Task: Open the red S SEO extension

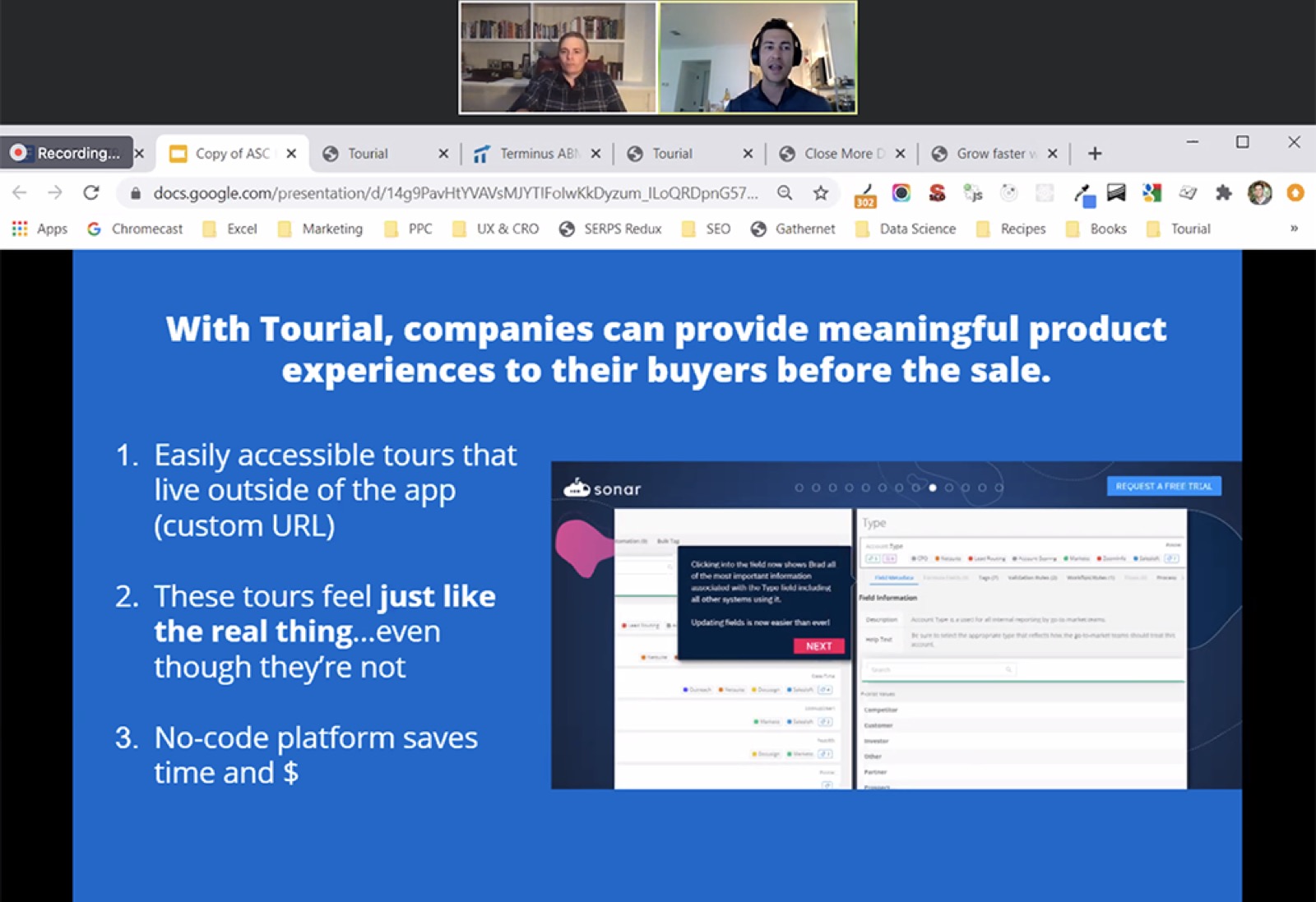Action: click(937, 193)
